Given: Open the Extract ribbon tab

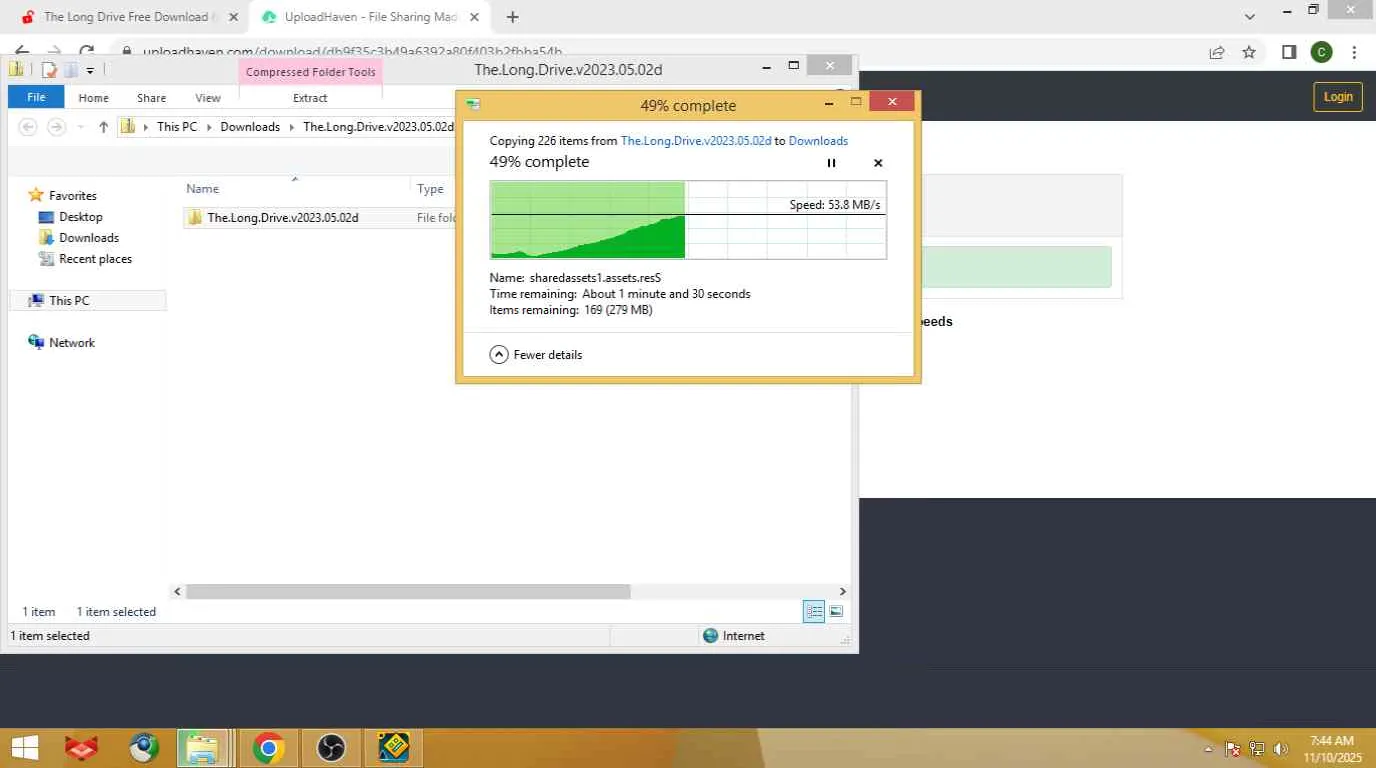Looking at the screenshot, I should tap(310, 98).
